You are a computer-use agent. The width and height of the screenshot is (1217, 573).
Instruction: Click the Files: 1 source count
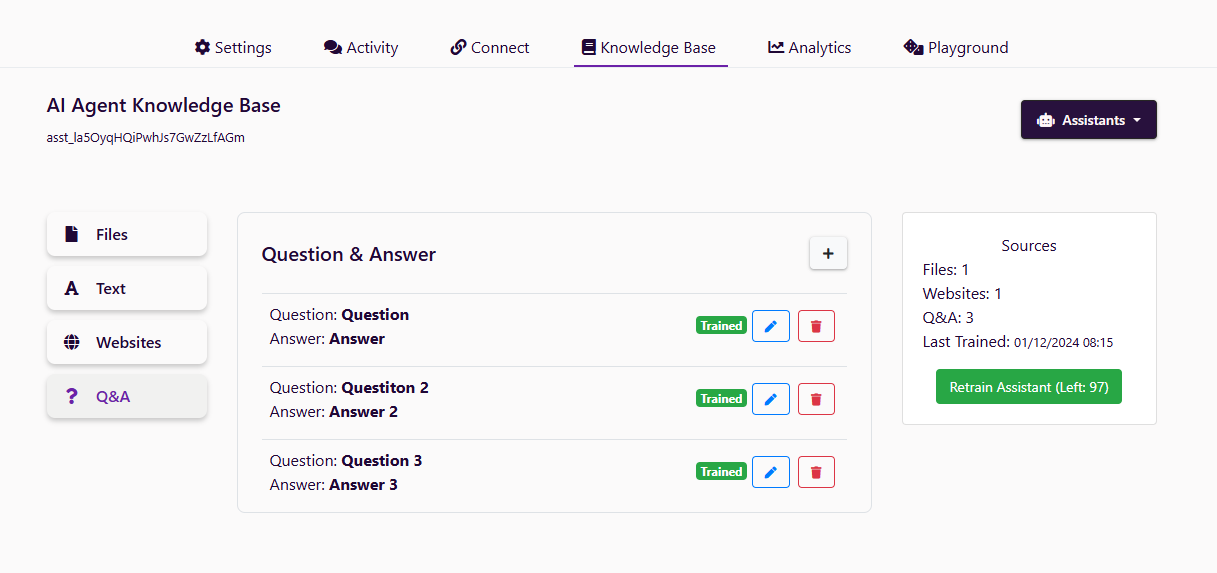click(x=946, y=269)
